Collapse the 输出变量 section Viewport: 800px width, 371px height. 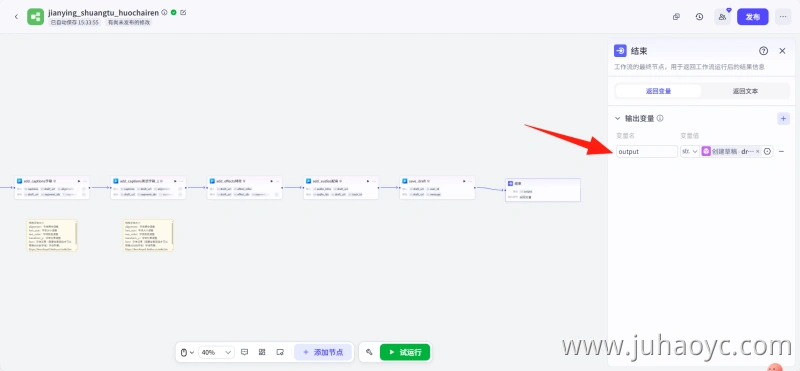tap(617, 118)
